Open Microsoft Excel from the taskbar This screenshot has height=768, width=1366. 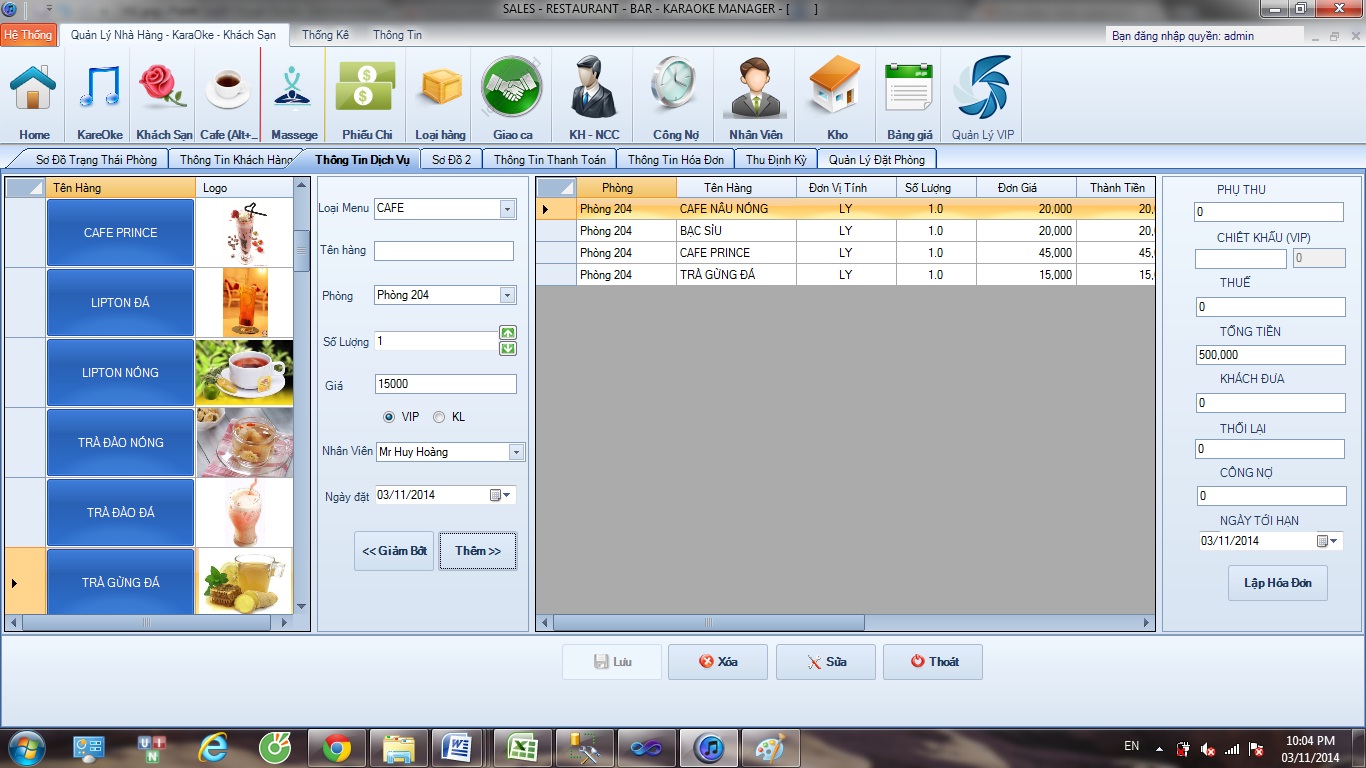(x=521, y=748)
